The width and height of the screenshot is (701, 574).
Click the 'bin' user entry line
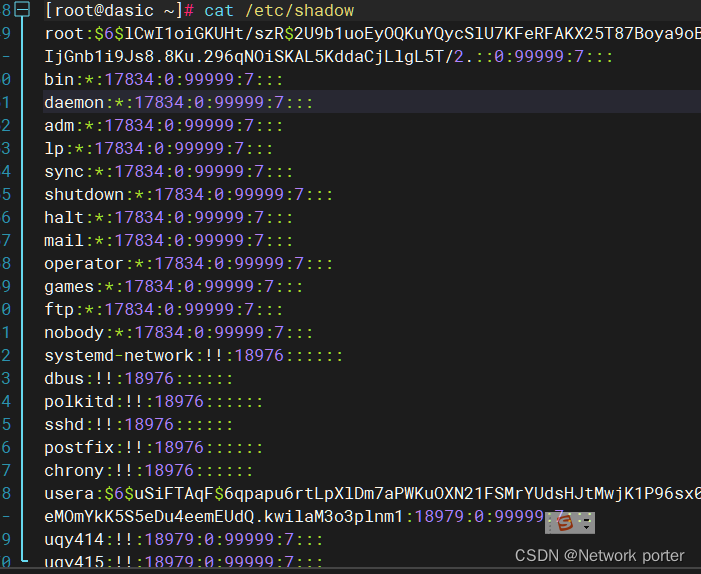pyautogui.click(x=164, y=80)
